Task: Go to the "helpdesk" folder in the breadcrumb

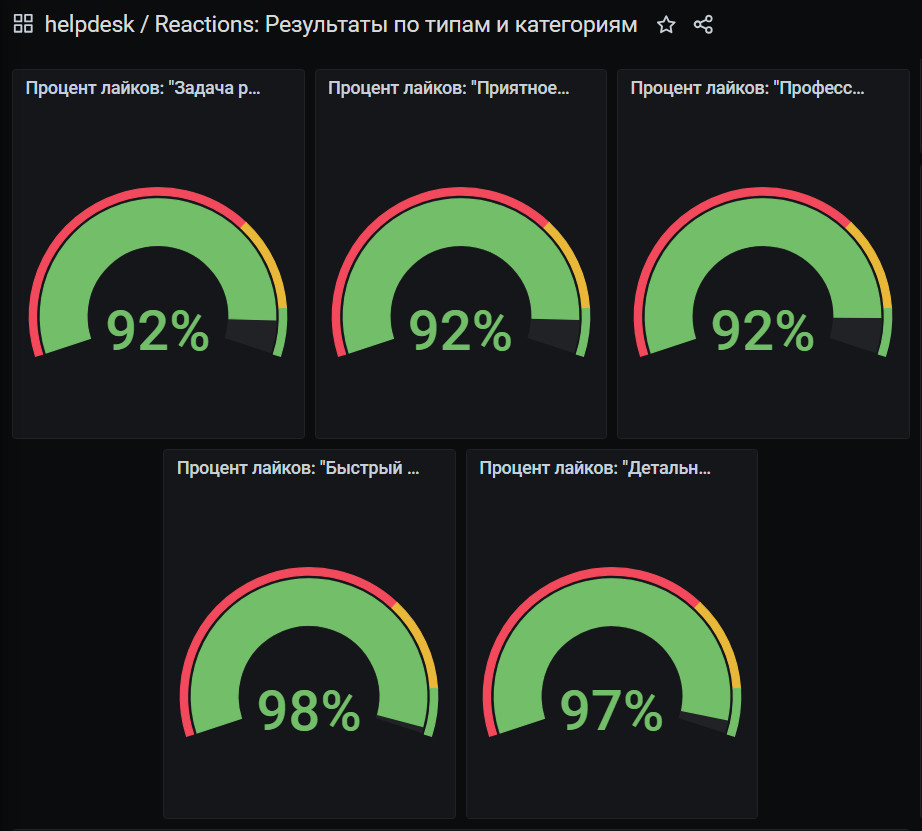Action: 90,25
